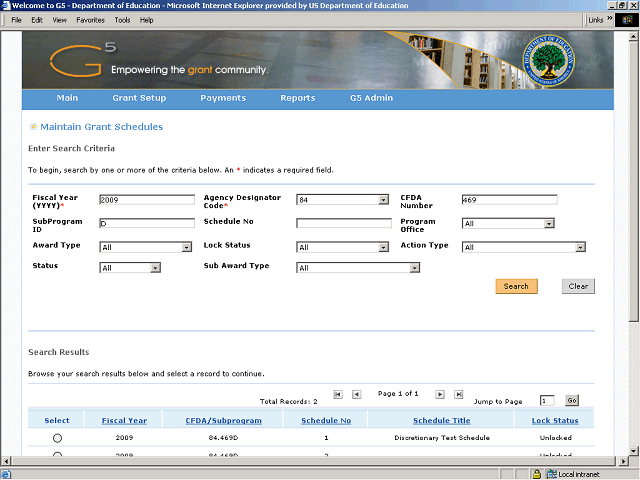Click the vertical scrollbar up arrow
The image size is (640, 480).
tap(633, 37)
